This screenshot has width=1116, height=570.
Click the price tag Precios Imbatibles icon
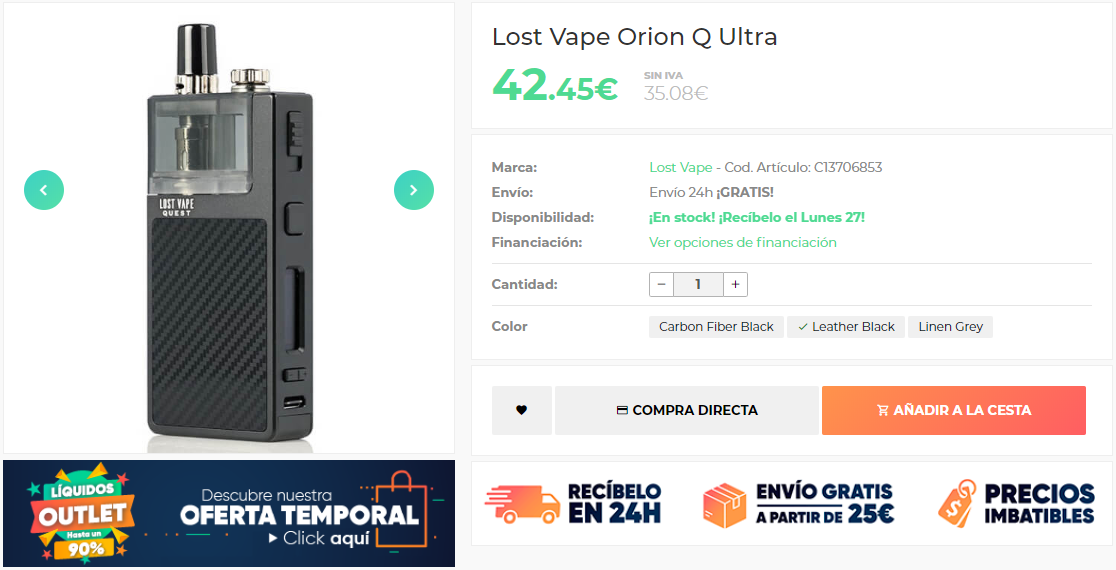(x=957, y=503)
